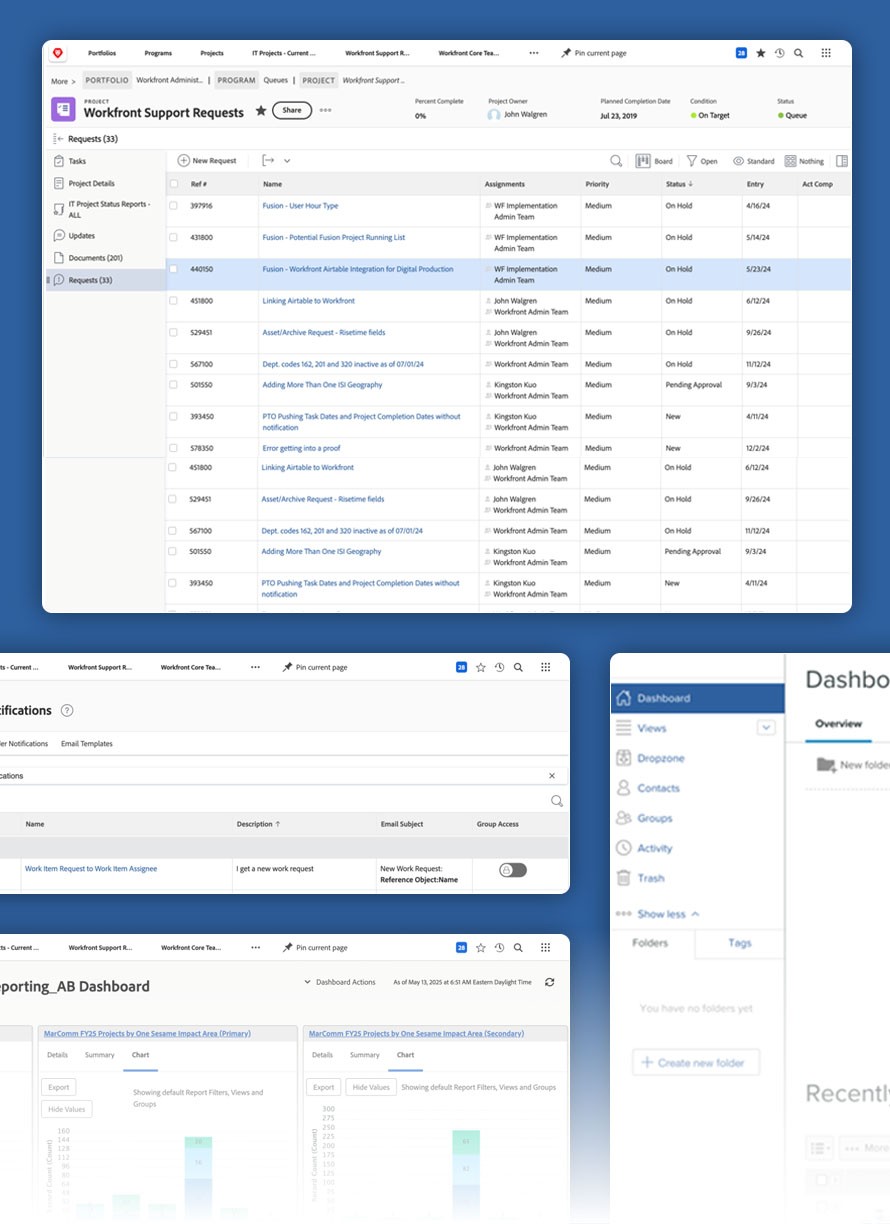The height and width of the screenshot is (1224, 890).
Task: Click Export in the Primary report
Action: click(x=58, y=1087)
